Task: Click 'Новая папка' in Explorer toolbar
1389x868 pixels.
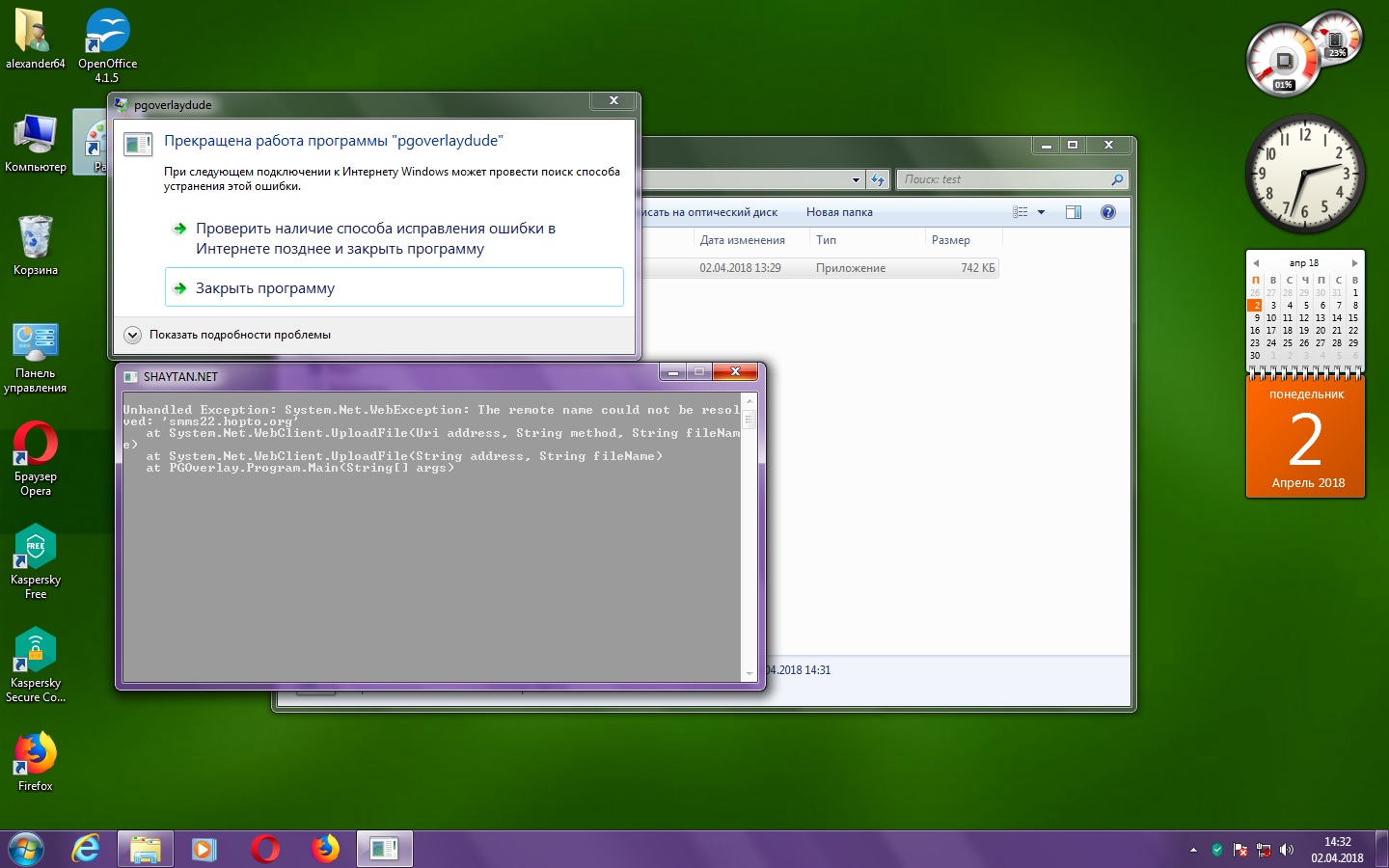Action: (x=839, y=212)
